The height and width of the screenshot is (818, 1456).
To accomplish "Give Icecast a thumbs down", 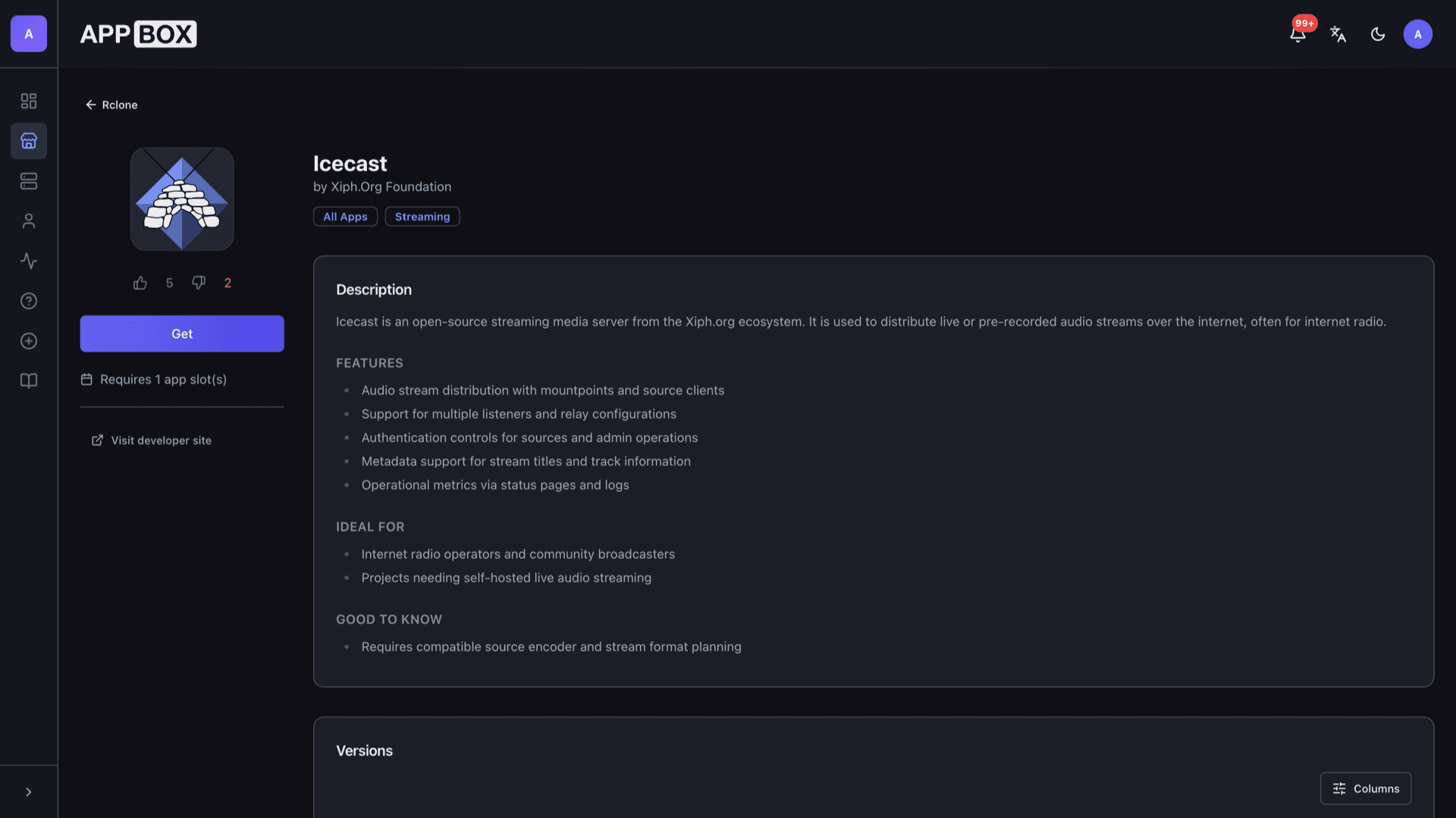I will point(199,283).
